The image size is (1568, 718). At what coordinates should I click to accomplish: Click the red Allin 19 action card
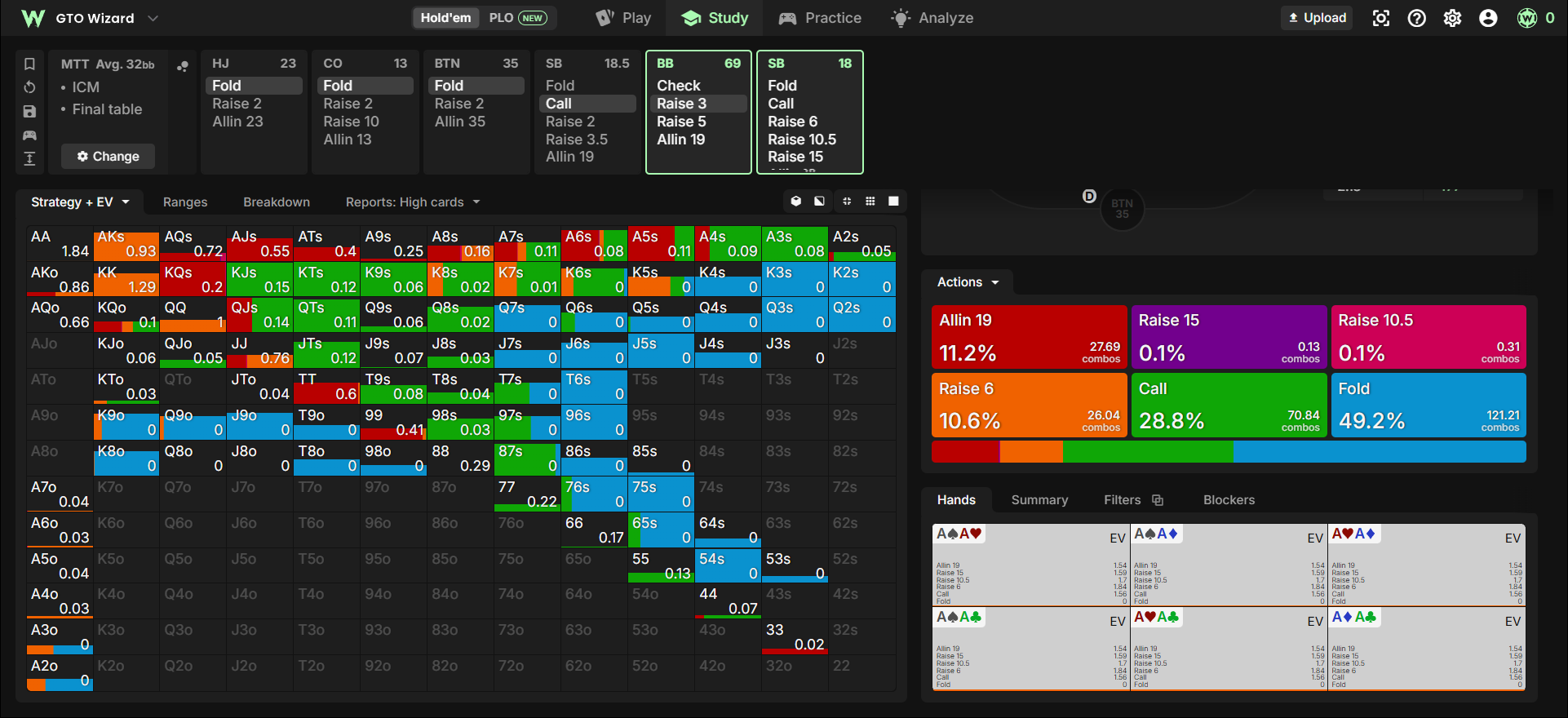(1030, 337)
